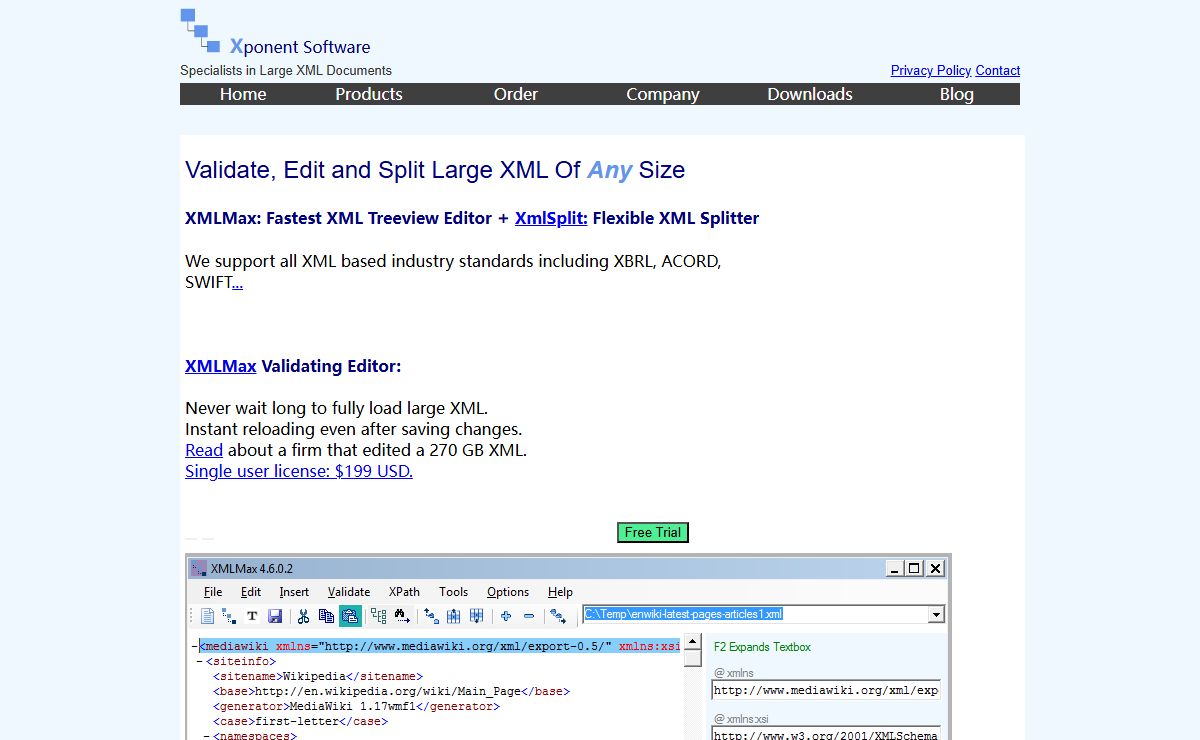Click the scissors cut icon

pos(303,616)
